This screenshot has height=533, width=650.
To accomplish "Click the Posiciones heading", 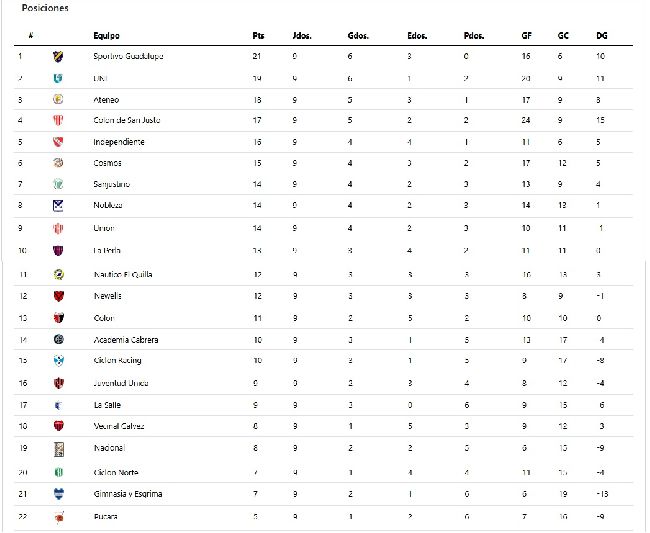I will pyautogui.click(x=45, y=8).
